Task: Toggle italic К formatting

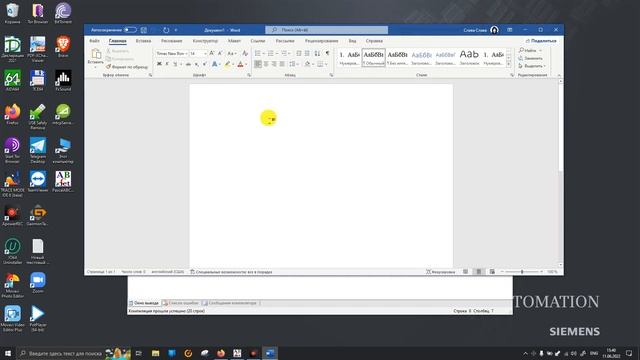Action: [x=167, y=64]
